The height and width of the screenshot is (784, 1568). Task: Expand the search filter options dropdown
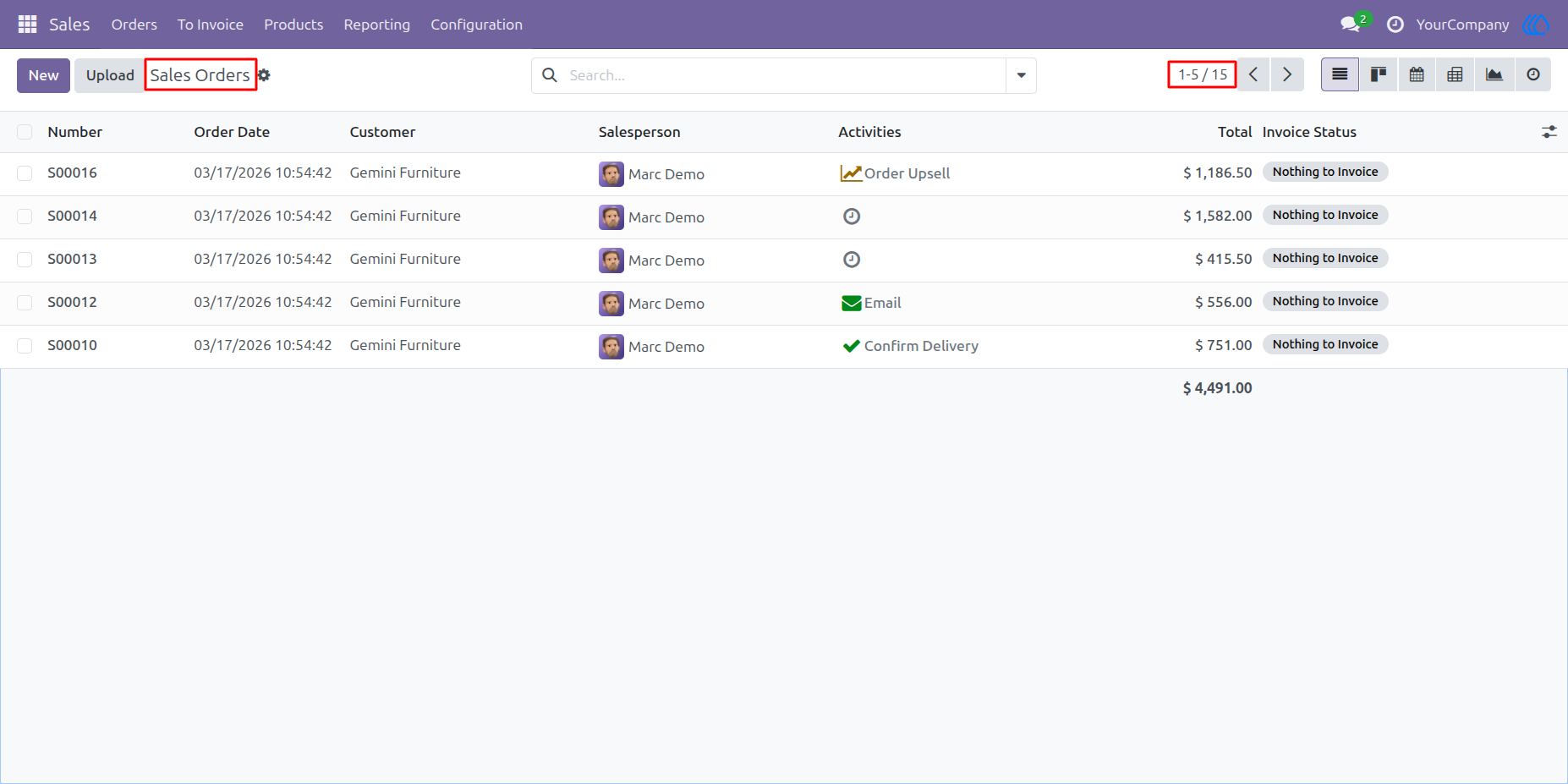coord(1021,75)
